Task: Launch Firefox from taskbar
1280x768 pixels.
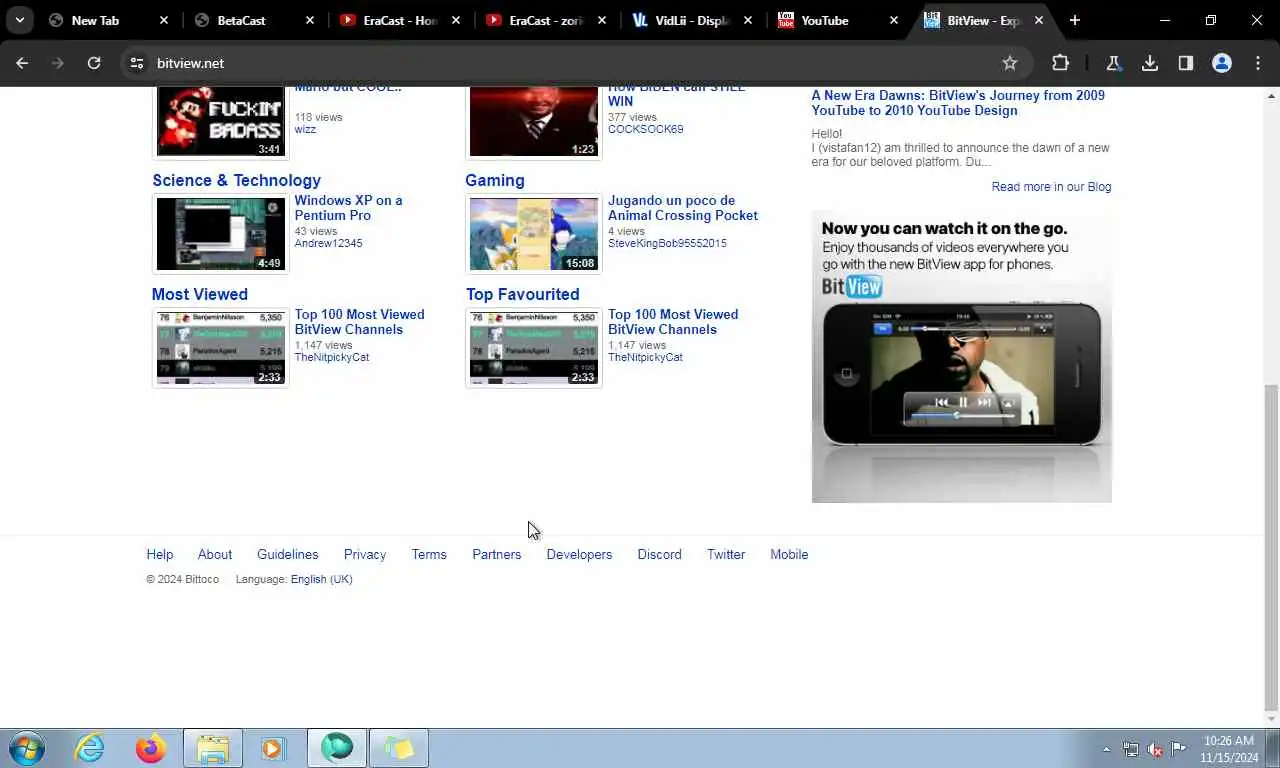Action: coord(151,748)
